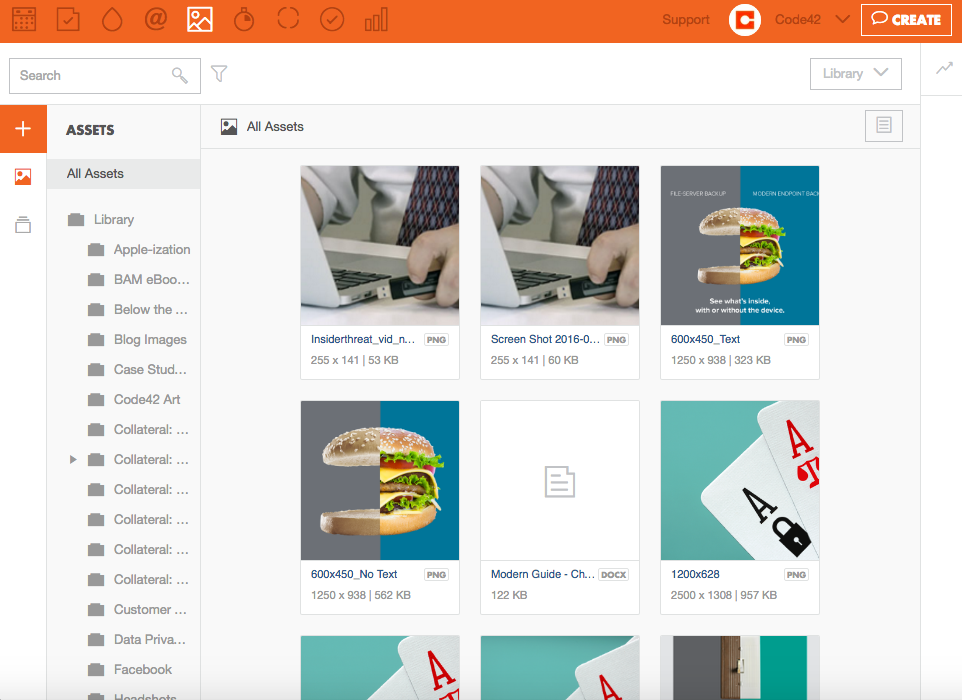Open the Screen Shot 2016 laptop thumbnail

[x=560, y=245]
